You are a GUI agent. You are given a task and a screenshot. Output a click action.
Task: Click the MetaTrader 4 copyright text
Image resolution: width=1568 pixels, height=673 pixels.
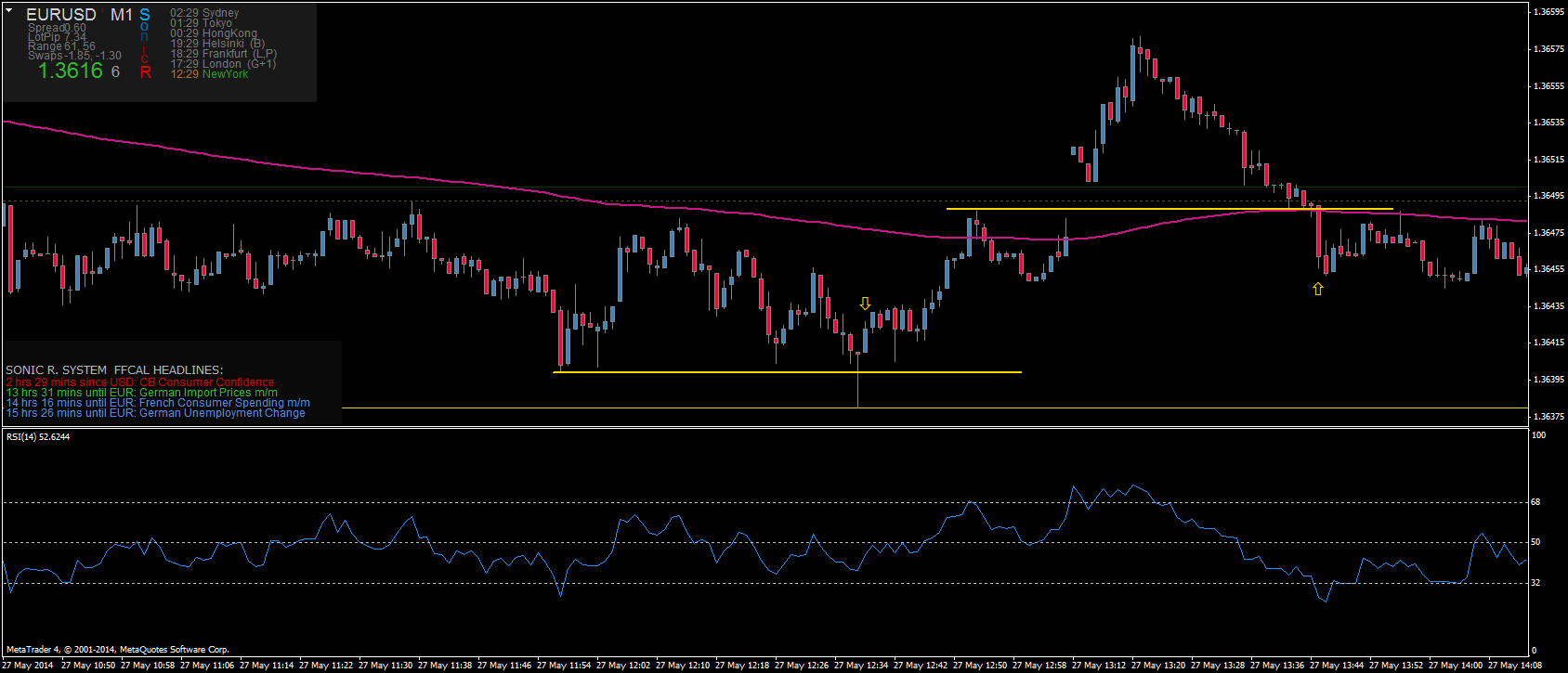coord(117,650)
